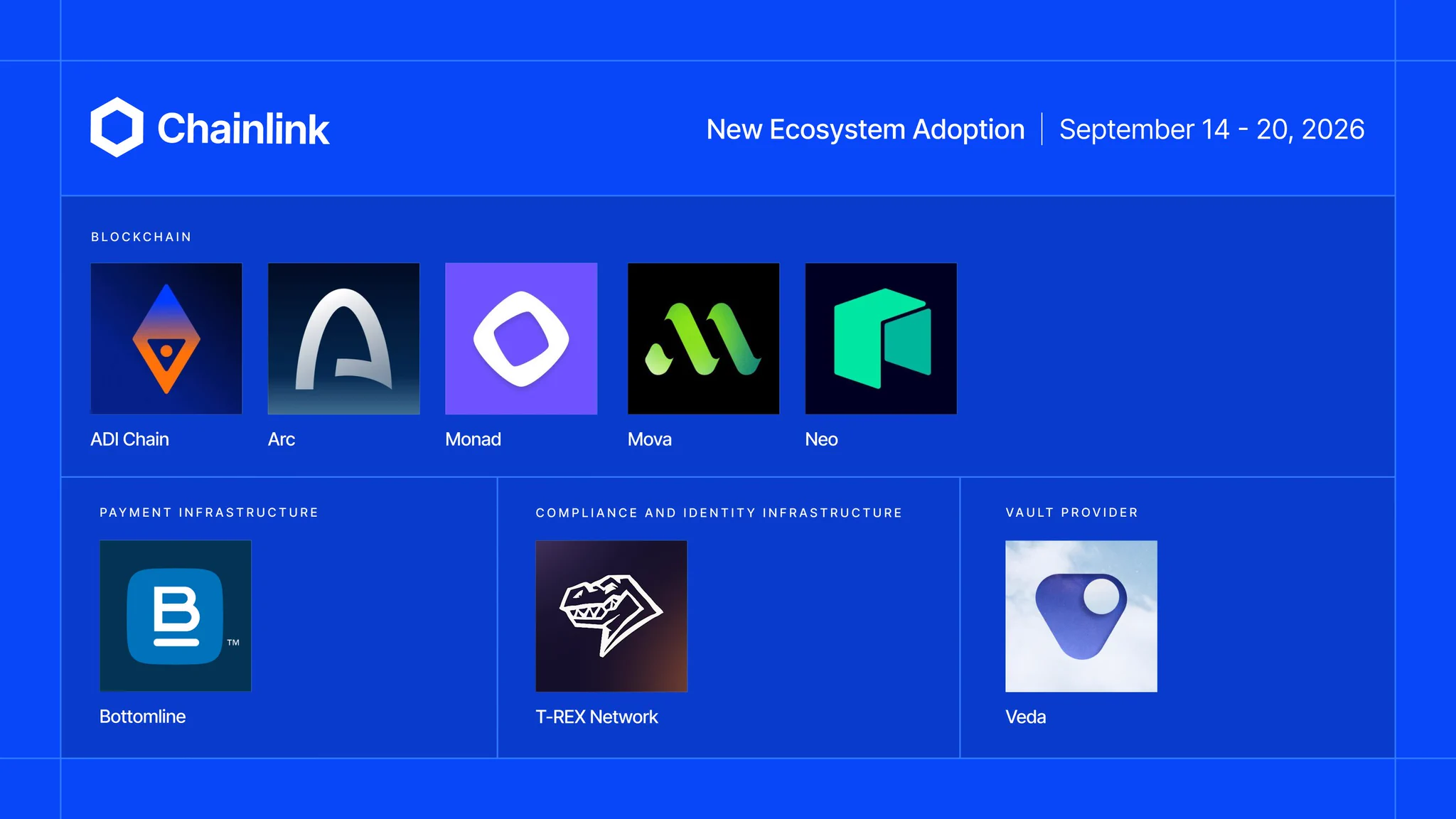This screenshot has width=1456, height=819.
Task: Click the ADI Chain logo tile
Action: (x=166, y=338)
